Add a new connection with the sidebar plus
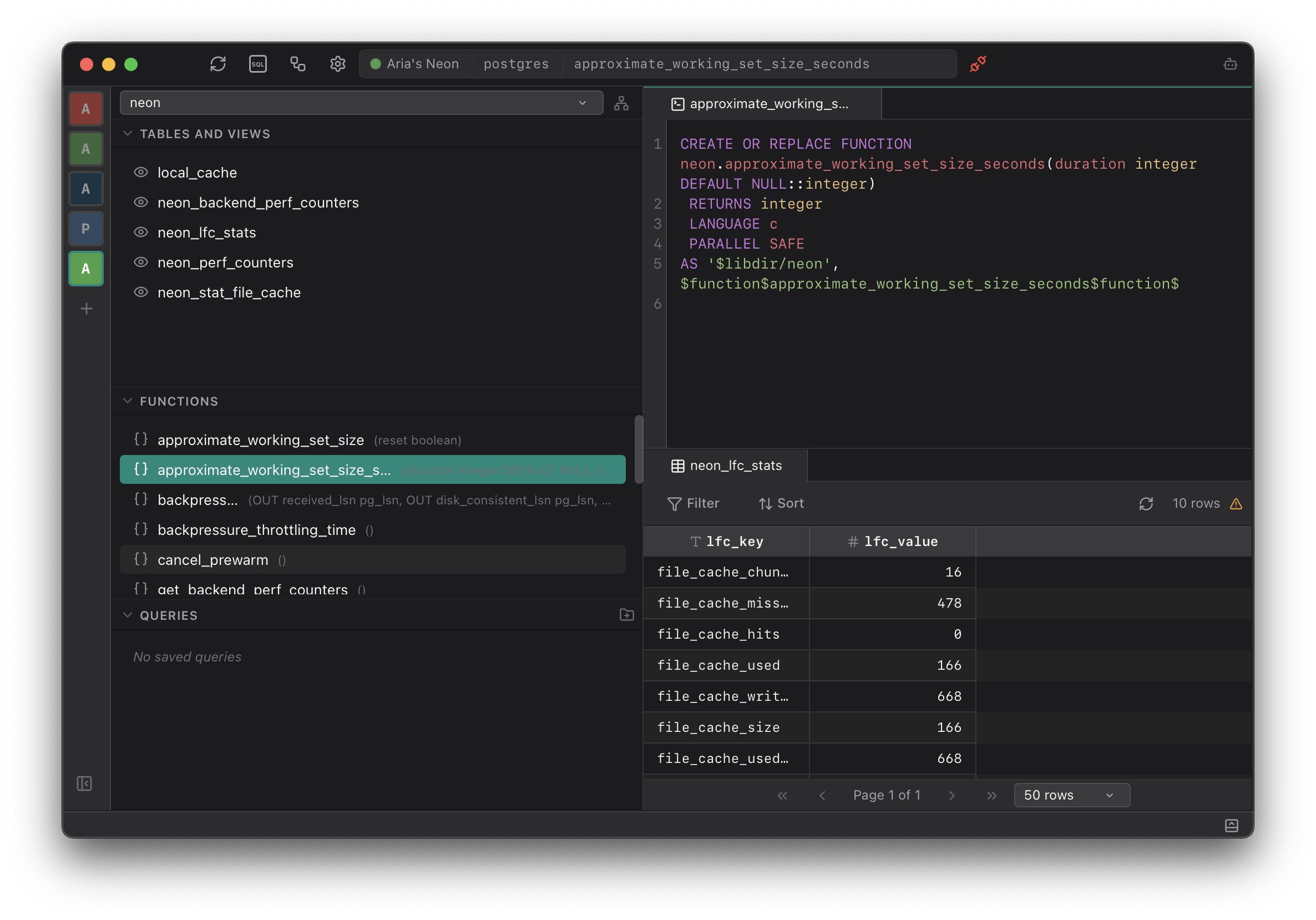 pos(86,309)
